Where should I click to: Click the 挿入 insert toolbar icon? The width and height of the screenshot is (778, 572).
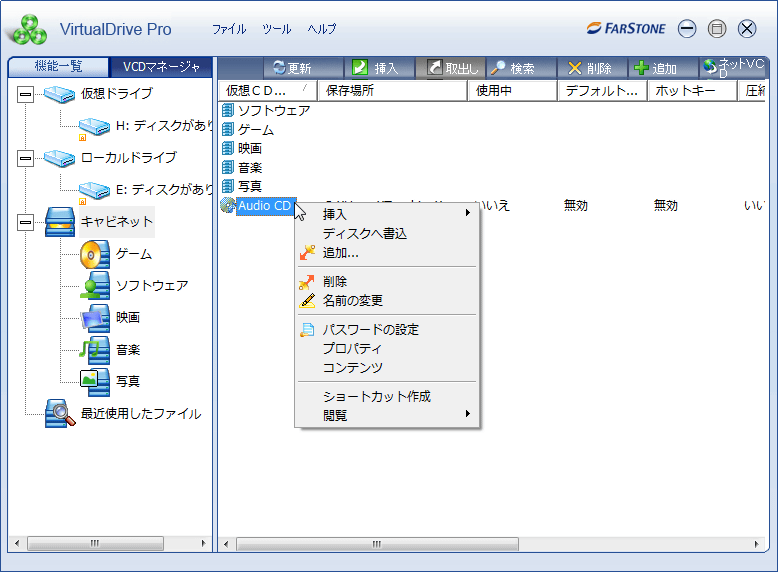[360, 68]
